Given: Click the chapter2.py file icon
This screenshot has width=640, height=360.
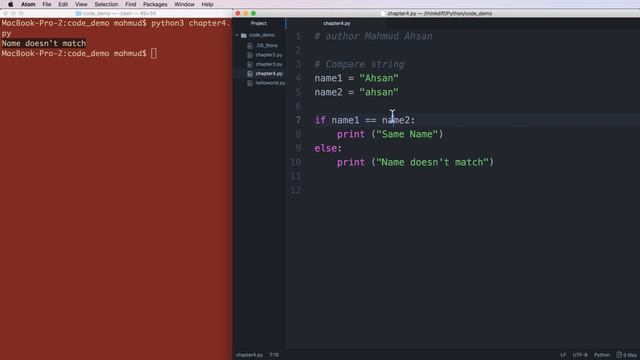Looking at the screenshot, I should [x=250, y=55].
